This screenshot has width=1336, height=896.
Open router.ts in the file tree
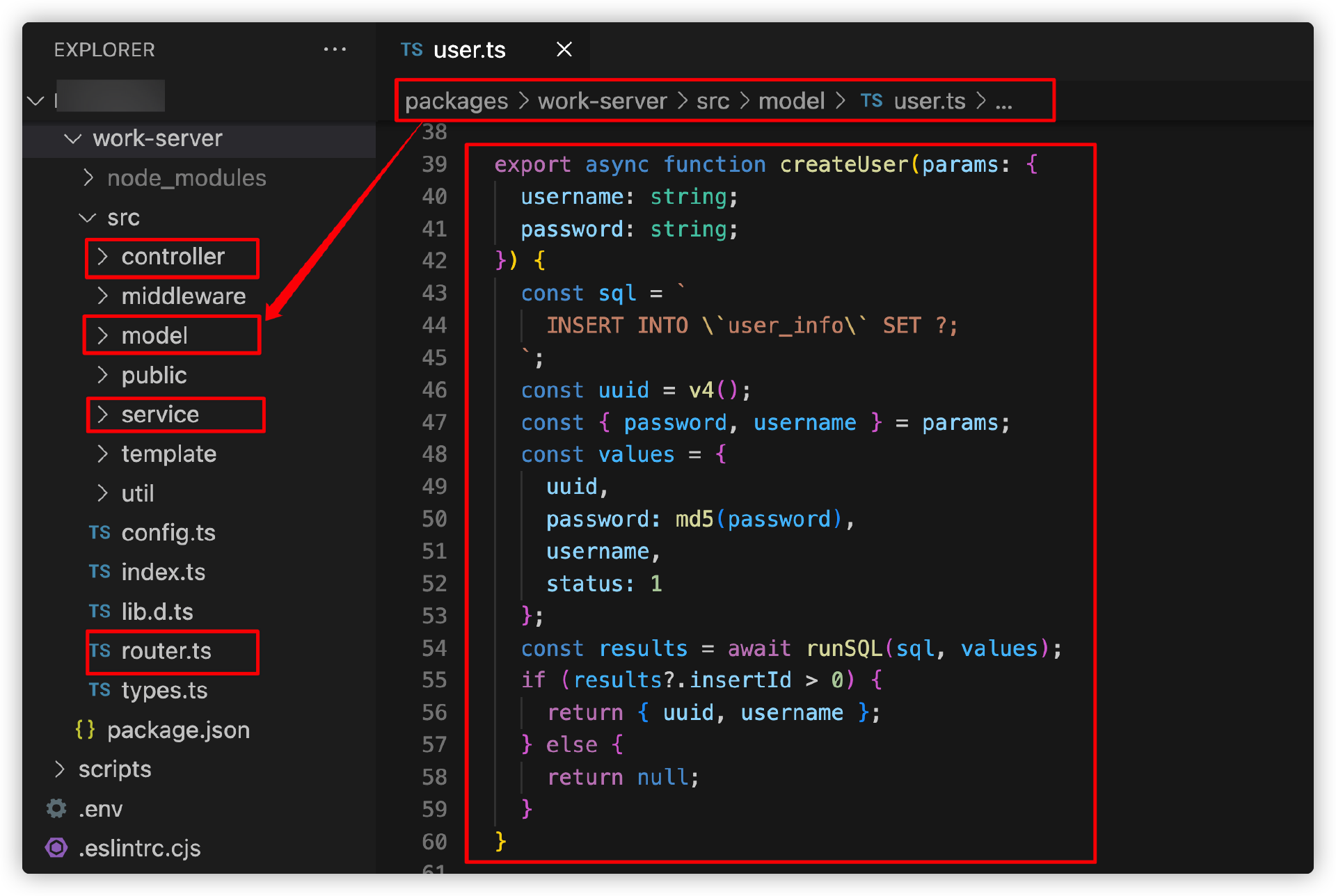166,651
